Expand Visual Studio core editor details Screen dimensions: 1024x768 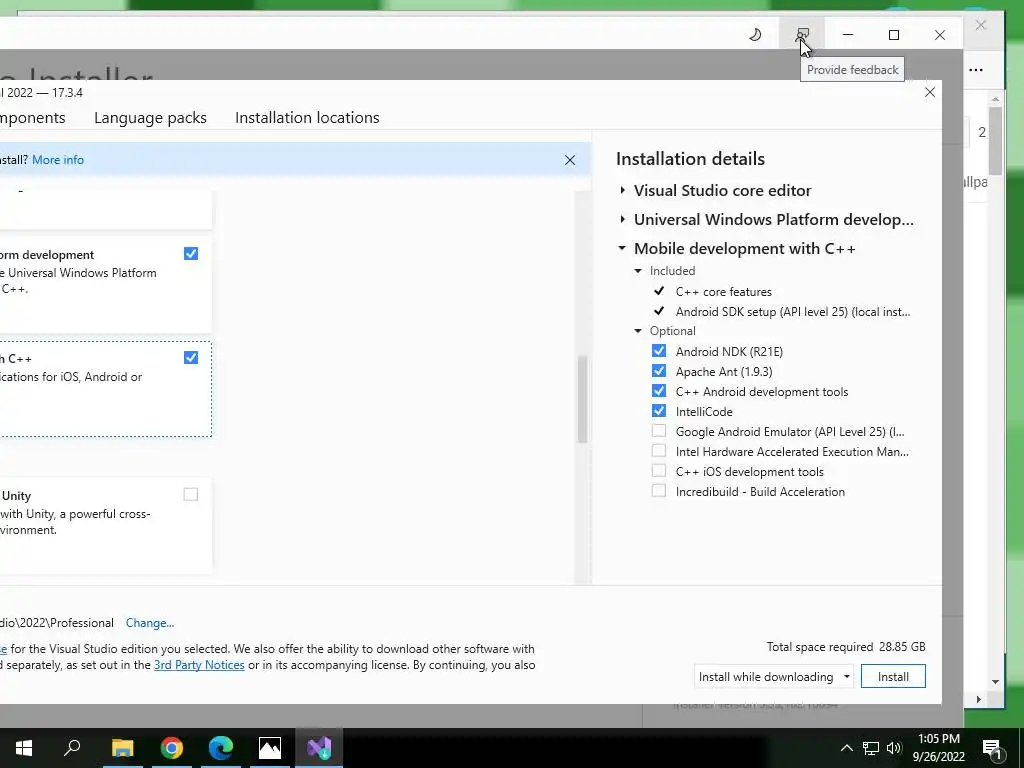point(622,190)
